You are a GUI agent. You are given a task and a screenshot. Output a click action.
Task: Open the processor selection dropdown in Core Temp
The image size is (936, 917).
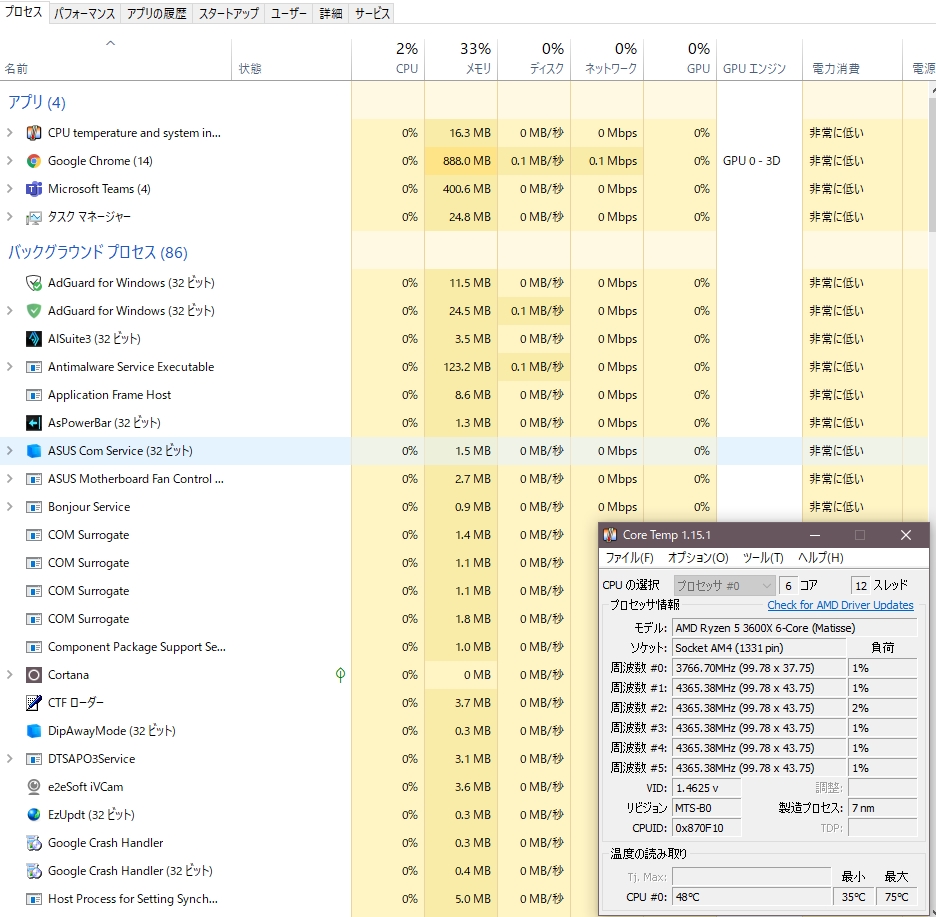724,585
